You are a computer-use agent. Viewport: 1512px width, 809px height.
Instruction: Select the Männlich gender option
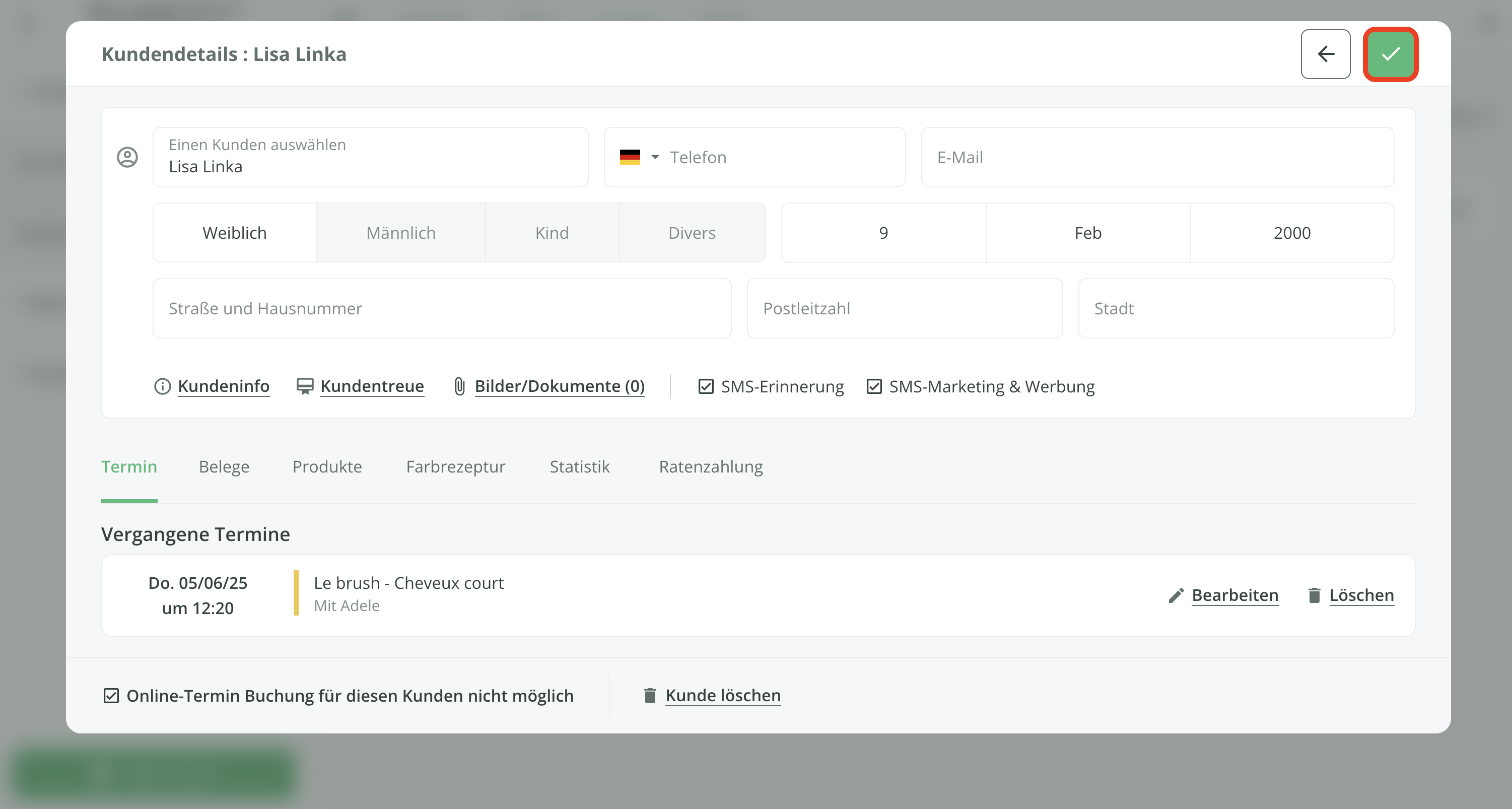400,233
